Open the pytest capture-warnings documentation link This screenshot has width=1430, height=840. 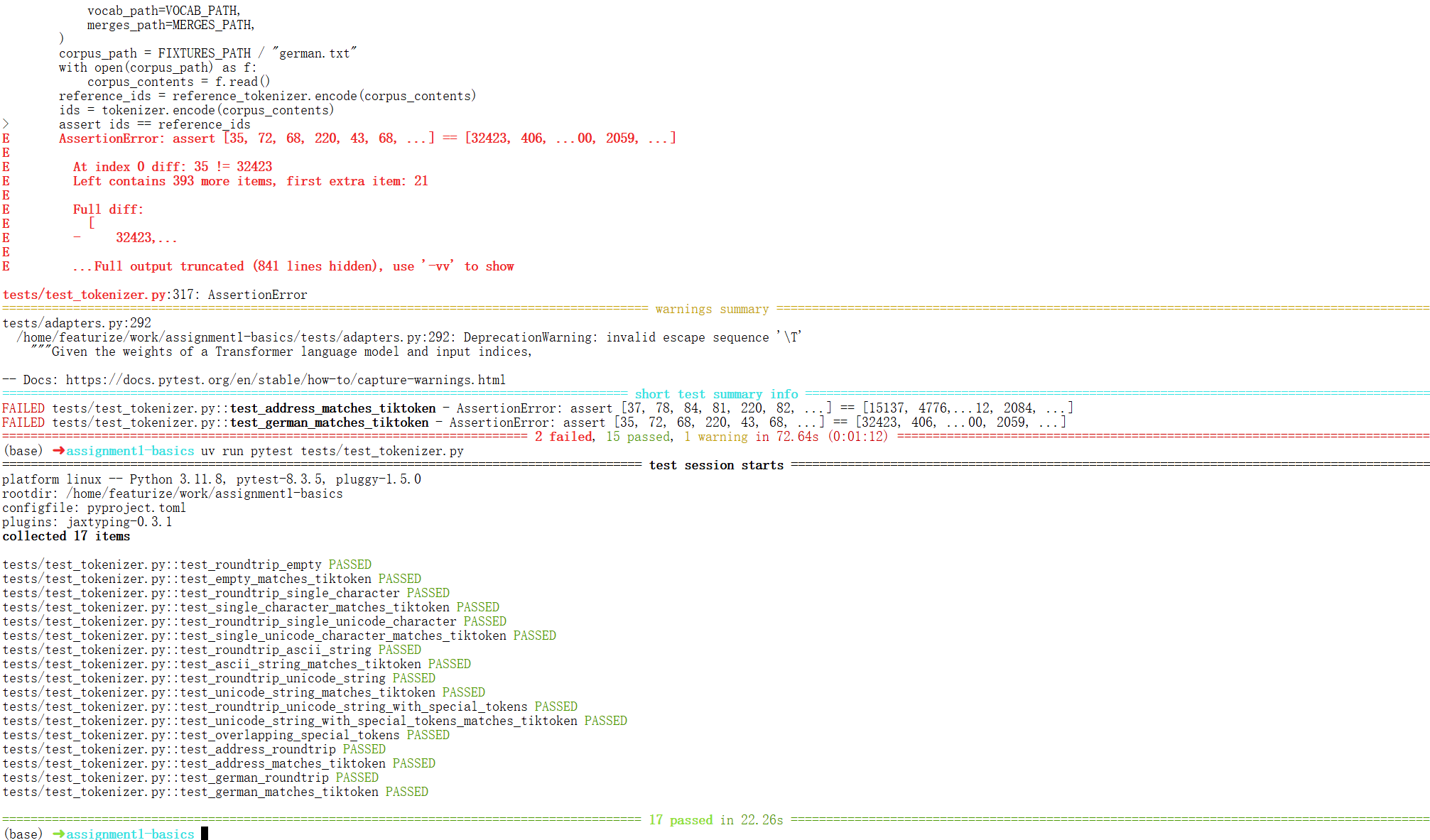click(x=286, y=380)
